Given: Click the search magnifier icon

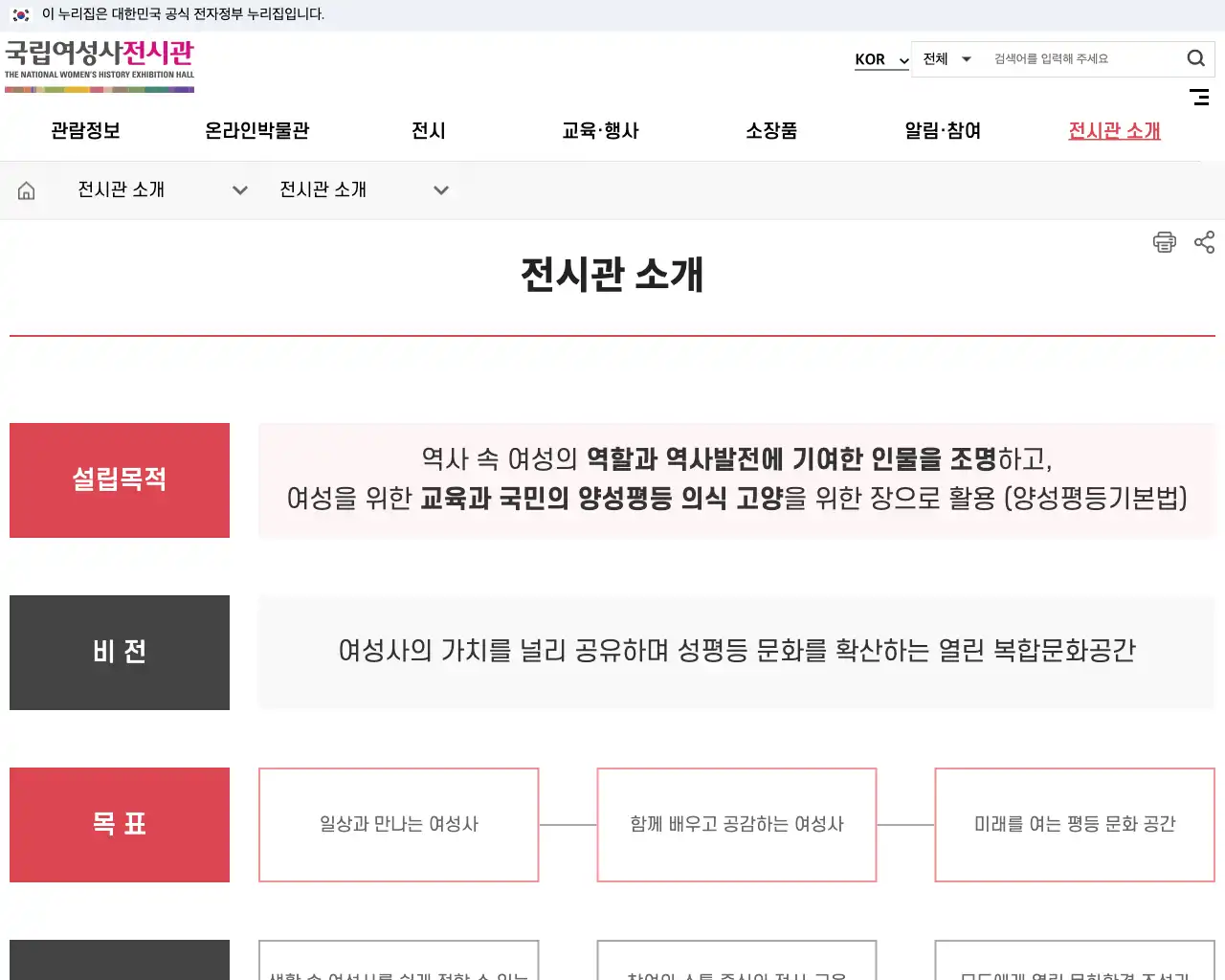Looking at the screenshot, I should point(1195,58).
